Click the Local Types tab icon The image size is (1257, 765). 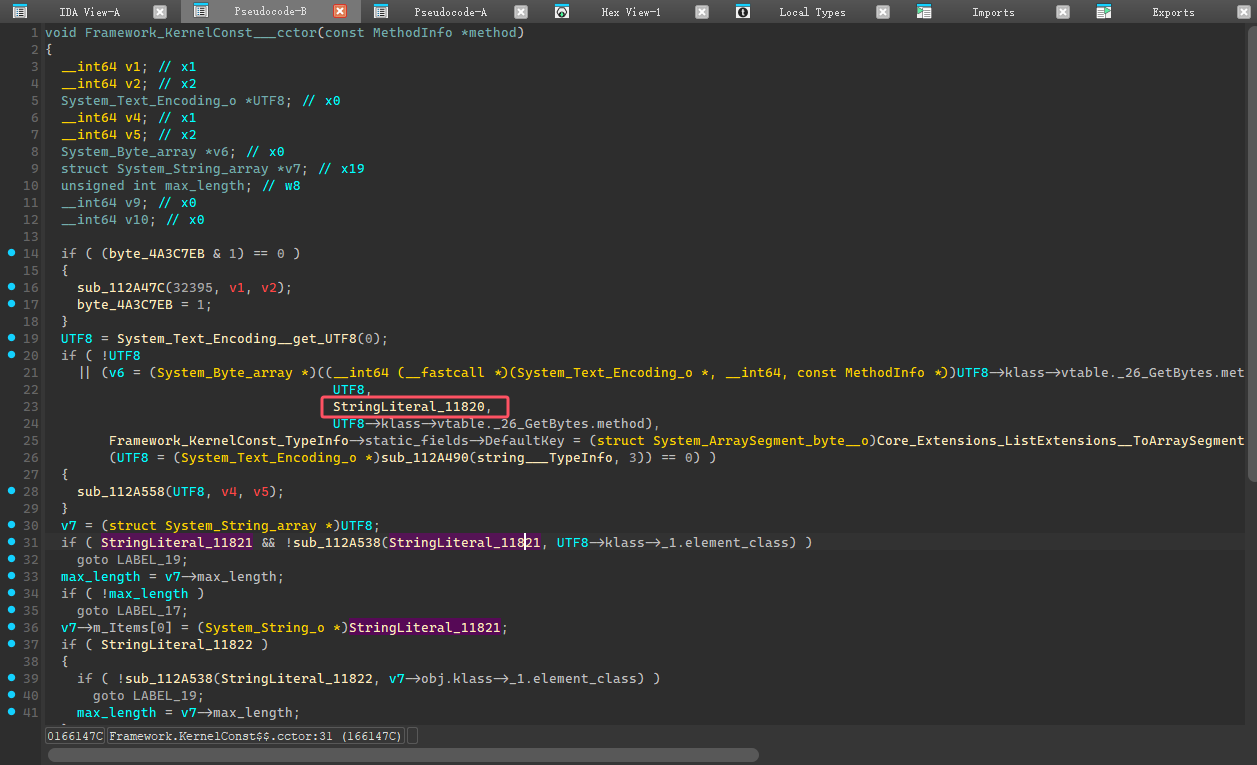pos(742,12)
